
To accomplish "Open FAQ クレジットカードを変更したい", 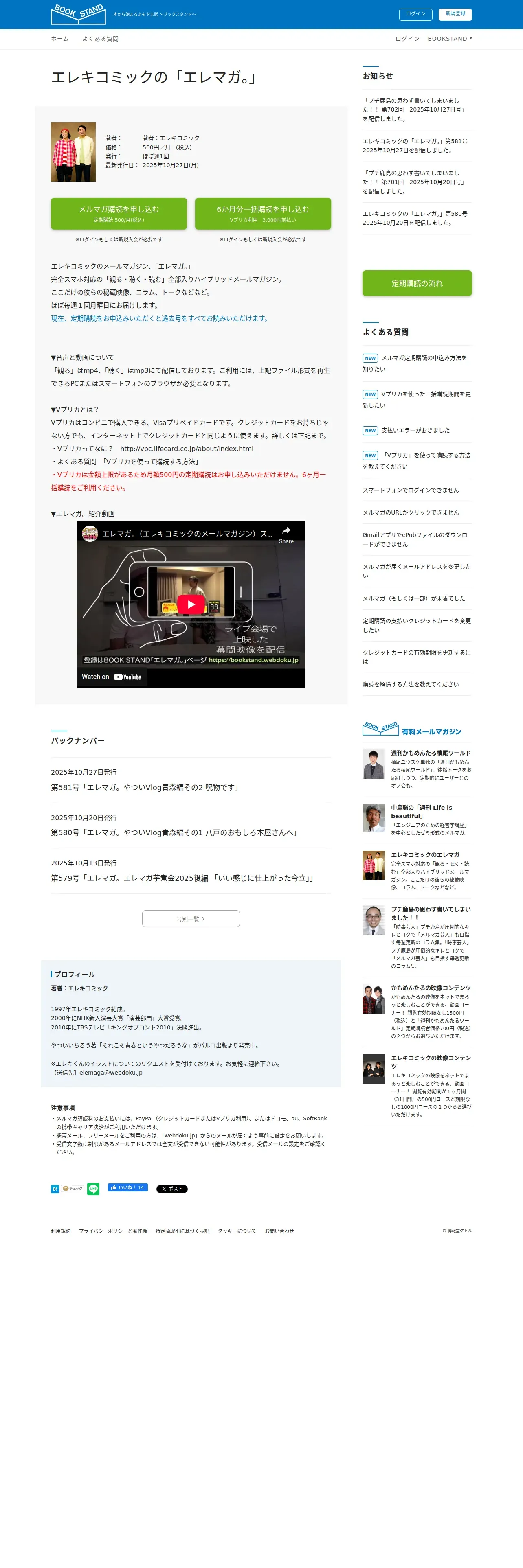I will click(417, 625).
